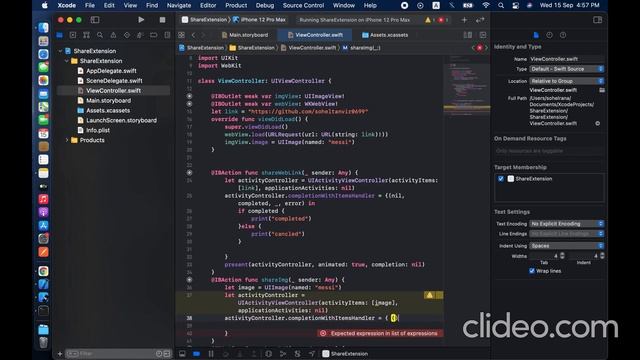This screenshot has width=640, height=360.
Task: Go back in editor history
Action: pos(193,35)
